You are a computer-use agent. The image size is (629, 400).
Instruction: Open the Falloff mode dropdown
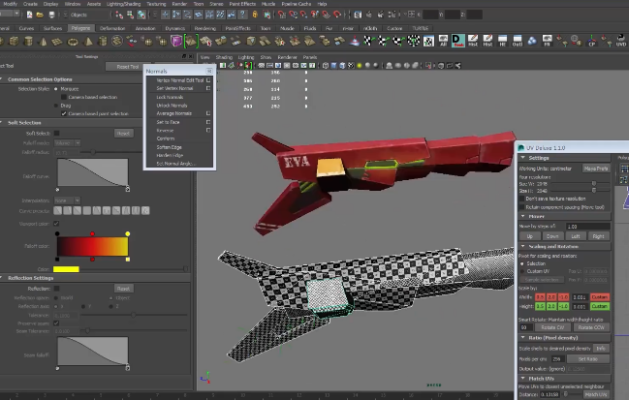click(x=67, y=143)
